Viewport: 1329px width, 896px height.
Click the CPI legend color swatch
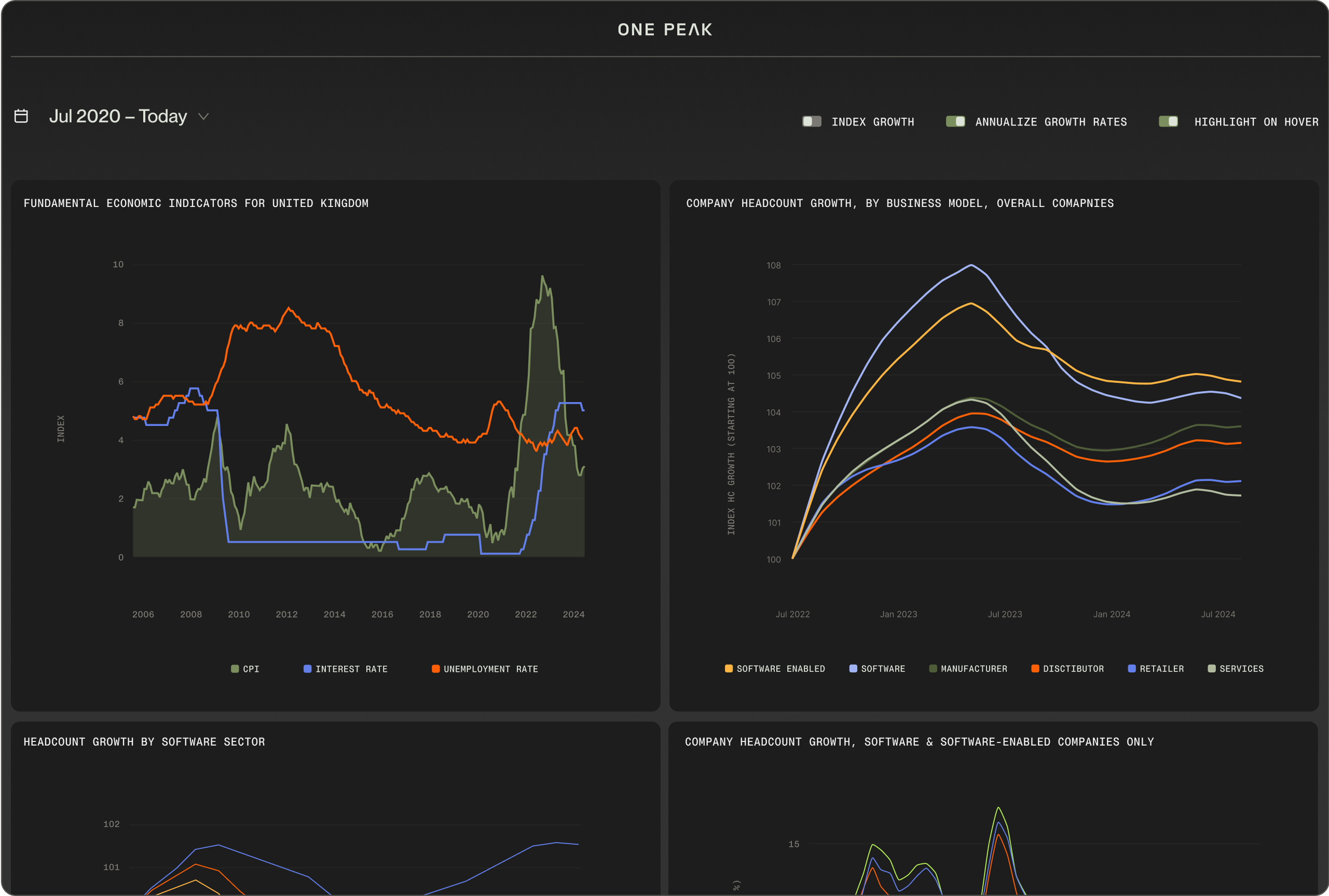point(235,669)
